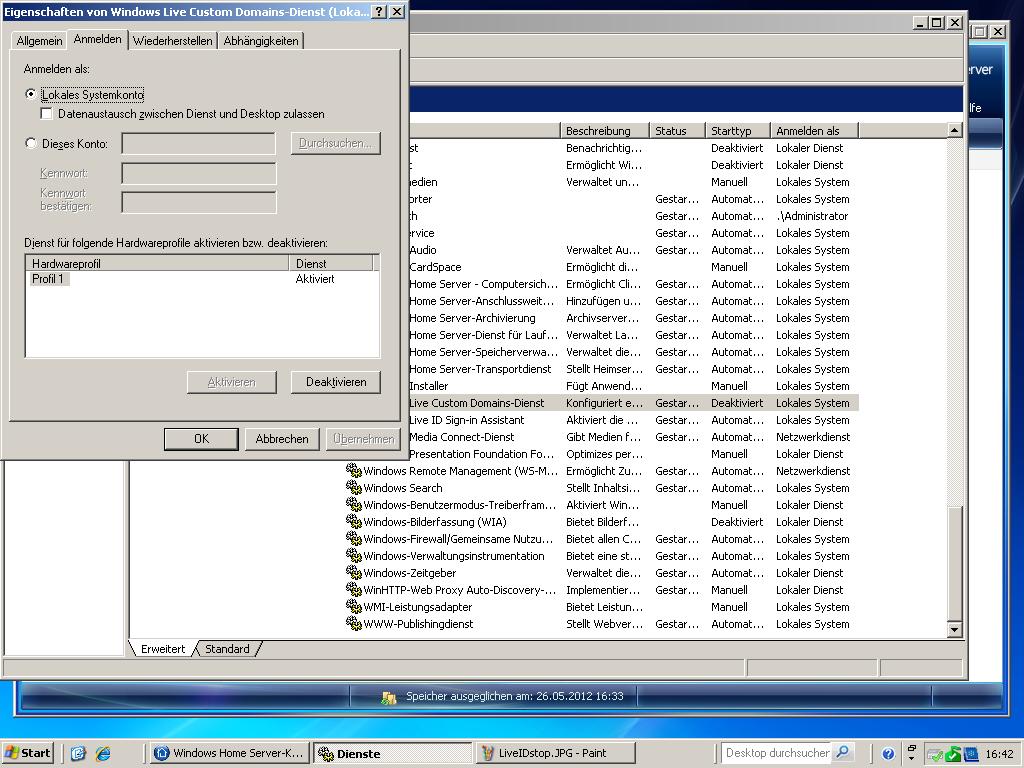Click in the Desktop durchsuchen search field
This screenshot has width=1024, height=768.
click(777, 753)
